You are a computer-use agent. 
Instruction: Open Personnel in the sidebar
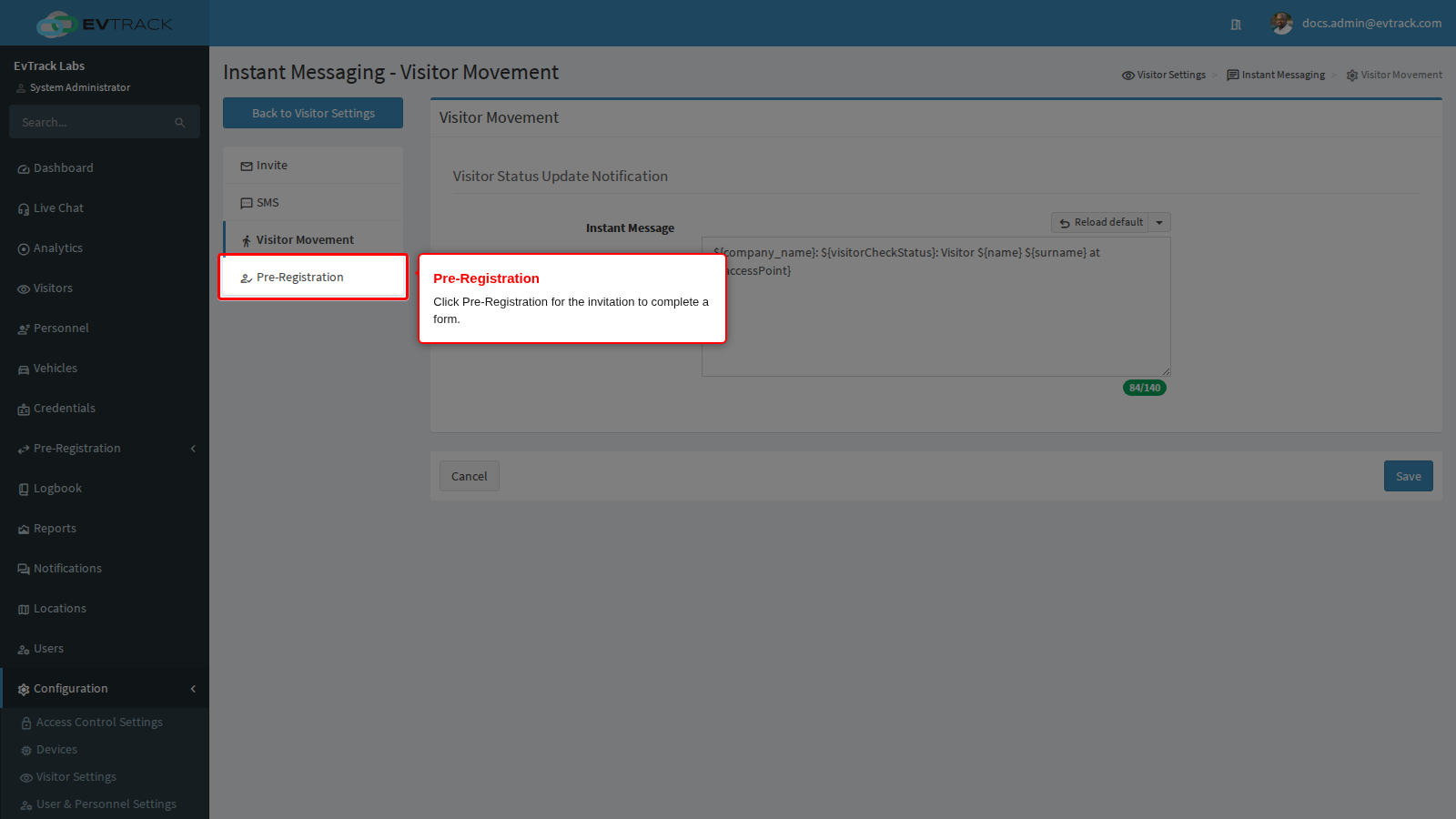(x=105, y=329)
